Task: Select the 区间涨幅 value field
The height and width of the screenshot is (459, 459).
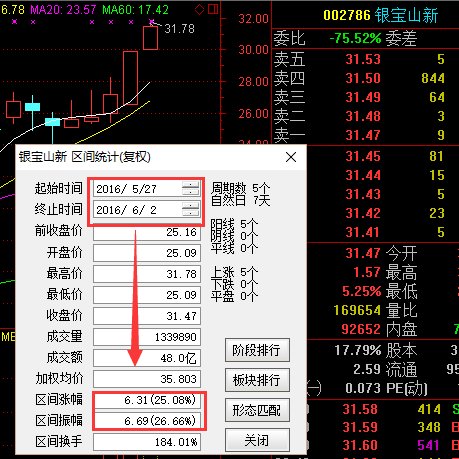Action: [x=148, y=400]
